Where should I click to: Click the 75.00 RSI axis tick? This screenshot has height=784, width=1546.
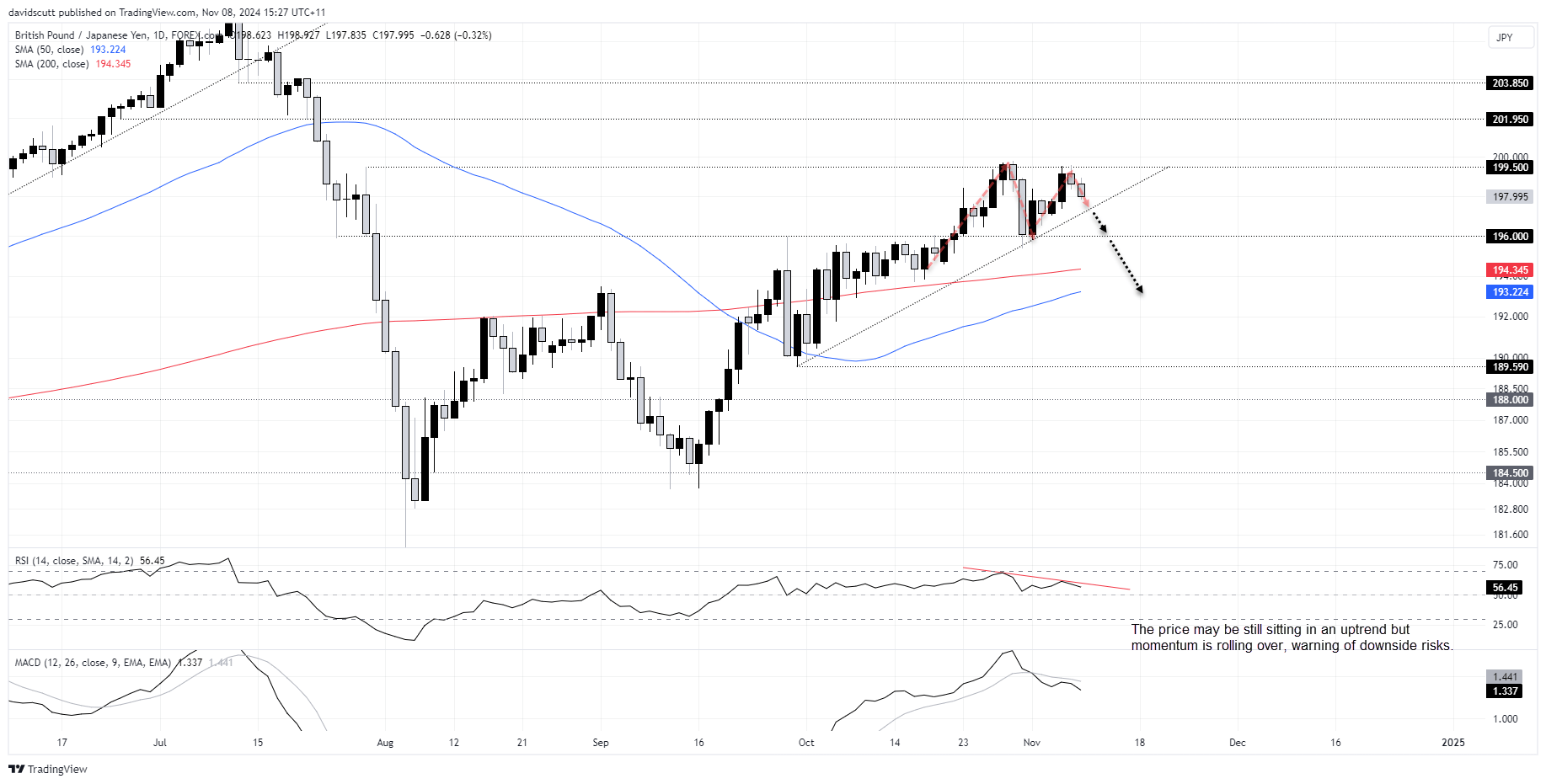[1506, 565]
